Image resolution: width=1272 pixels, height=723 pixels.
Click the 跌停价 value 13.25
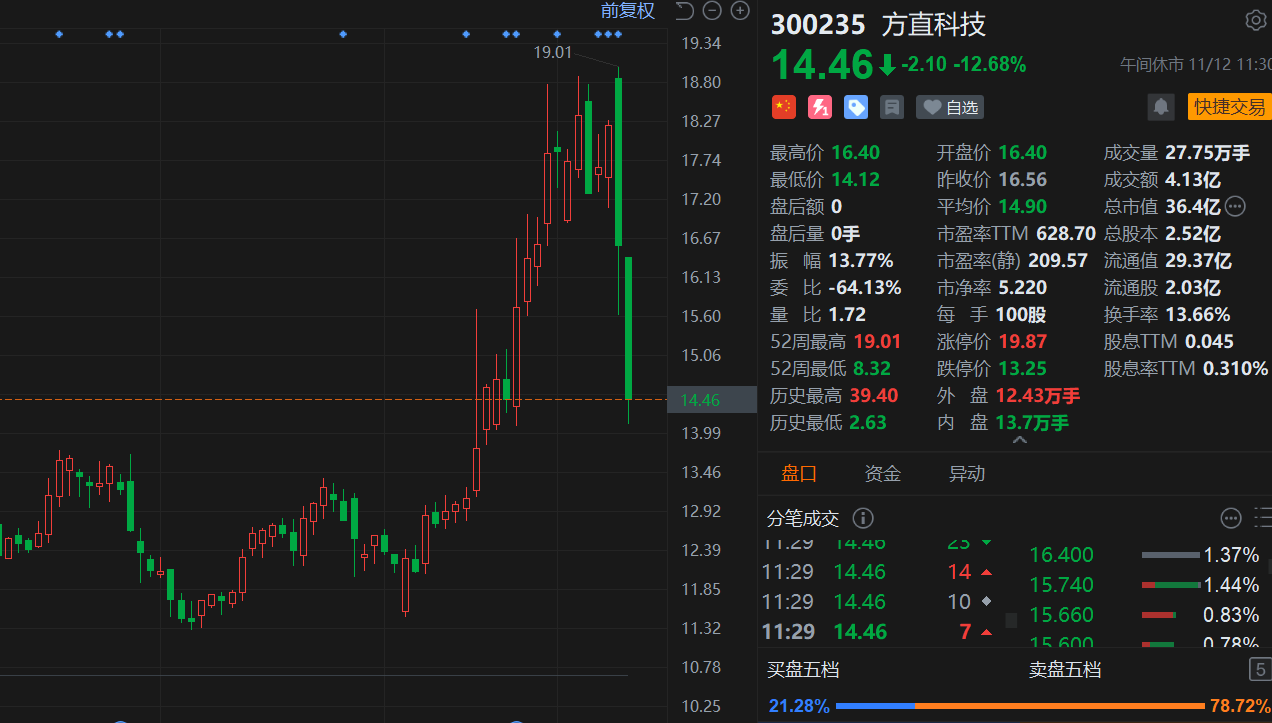[1022, 369]
